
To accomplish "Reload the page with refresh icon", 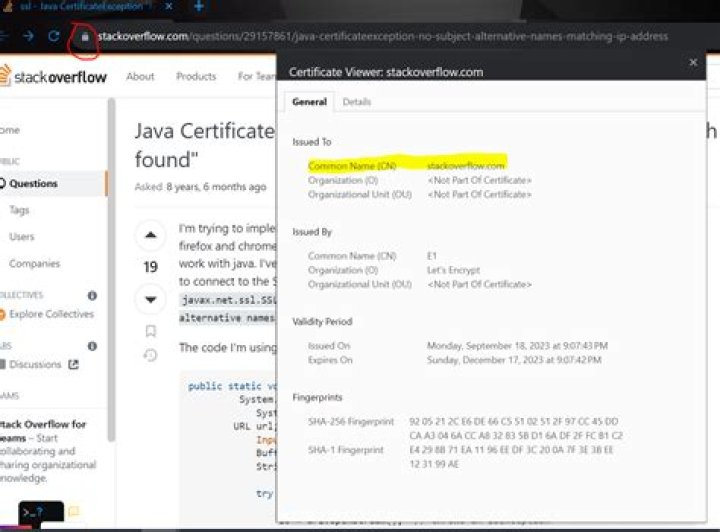I will [54, 36].
